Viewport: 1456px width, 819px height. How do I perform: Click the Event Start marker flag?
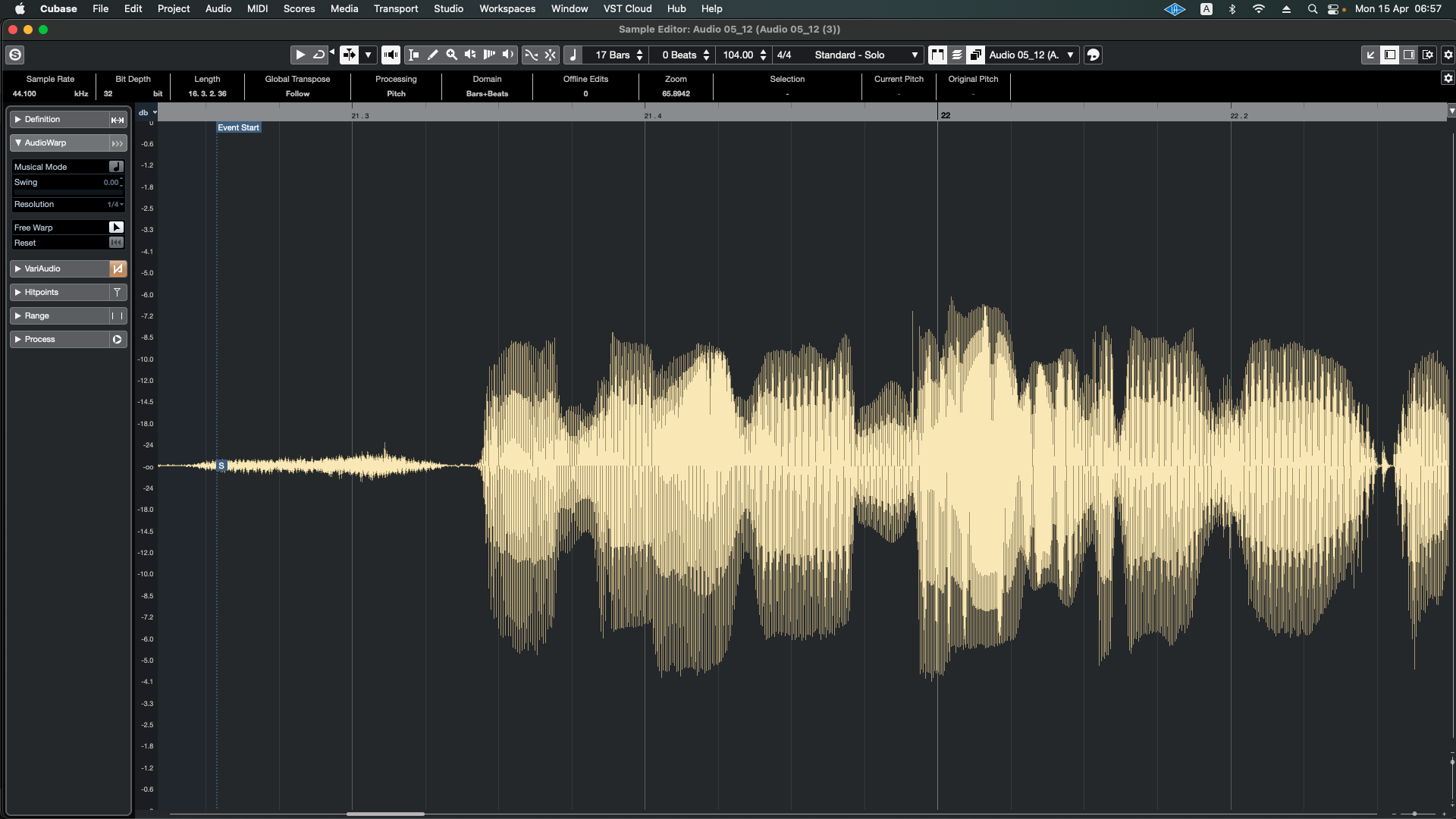click(x=238, y=127)
